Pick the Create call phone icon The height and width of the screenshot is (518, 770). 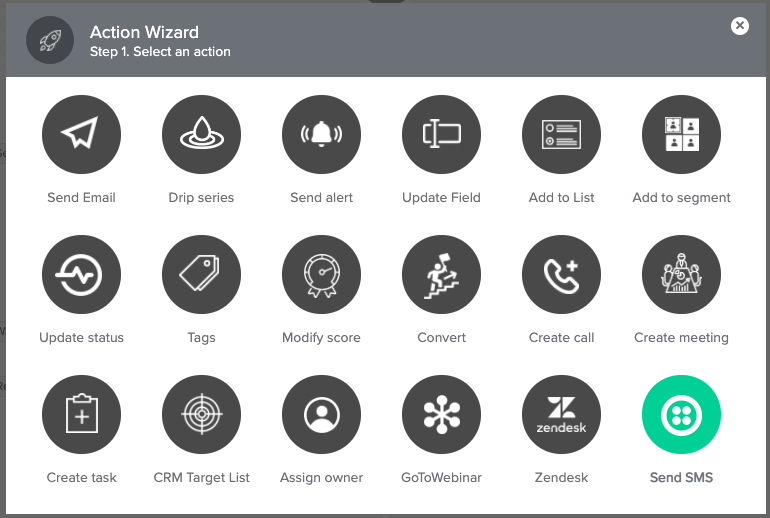click(561, 274)
